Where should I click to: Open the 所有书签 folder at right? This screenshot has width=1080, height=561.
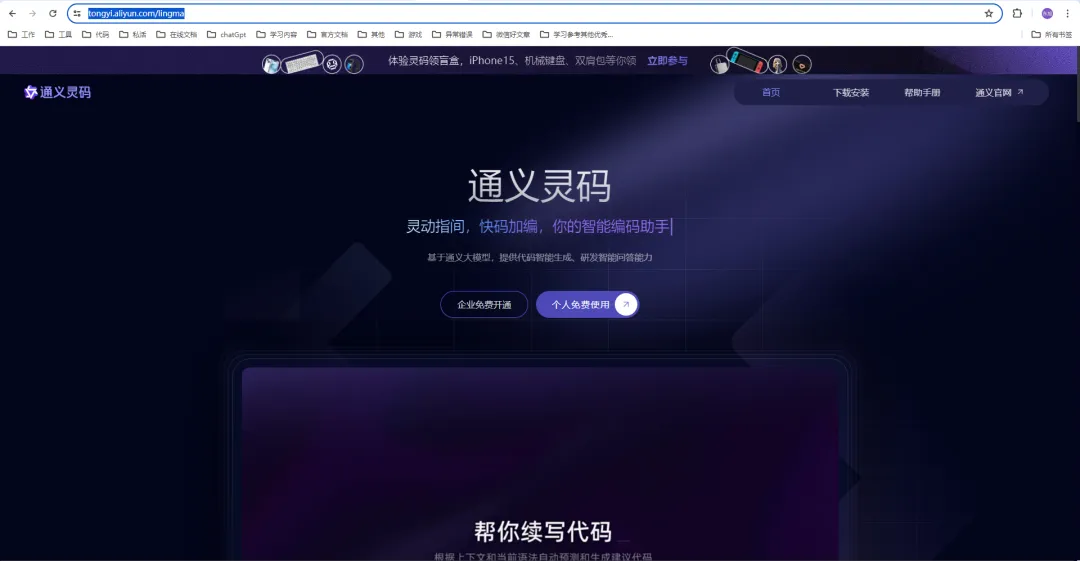[1052, 34]
